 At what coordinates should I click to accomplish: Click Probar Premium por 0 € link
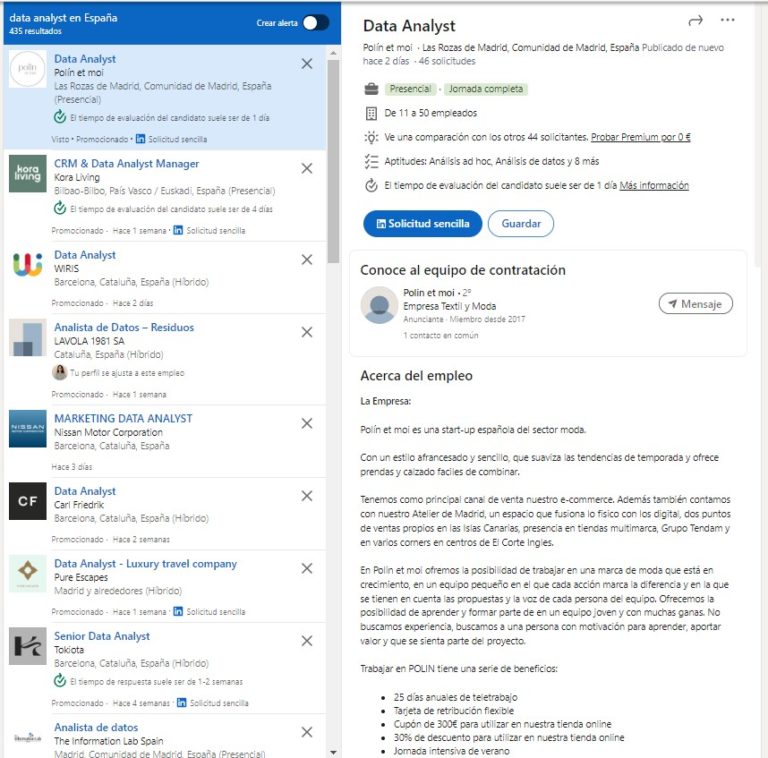641,137
